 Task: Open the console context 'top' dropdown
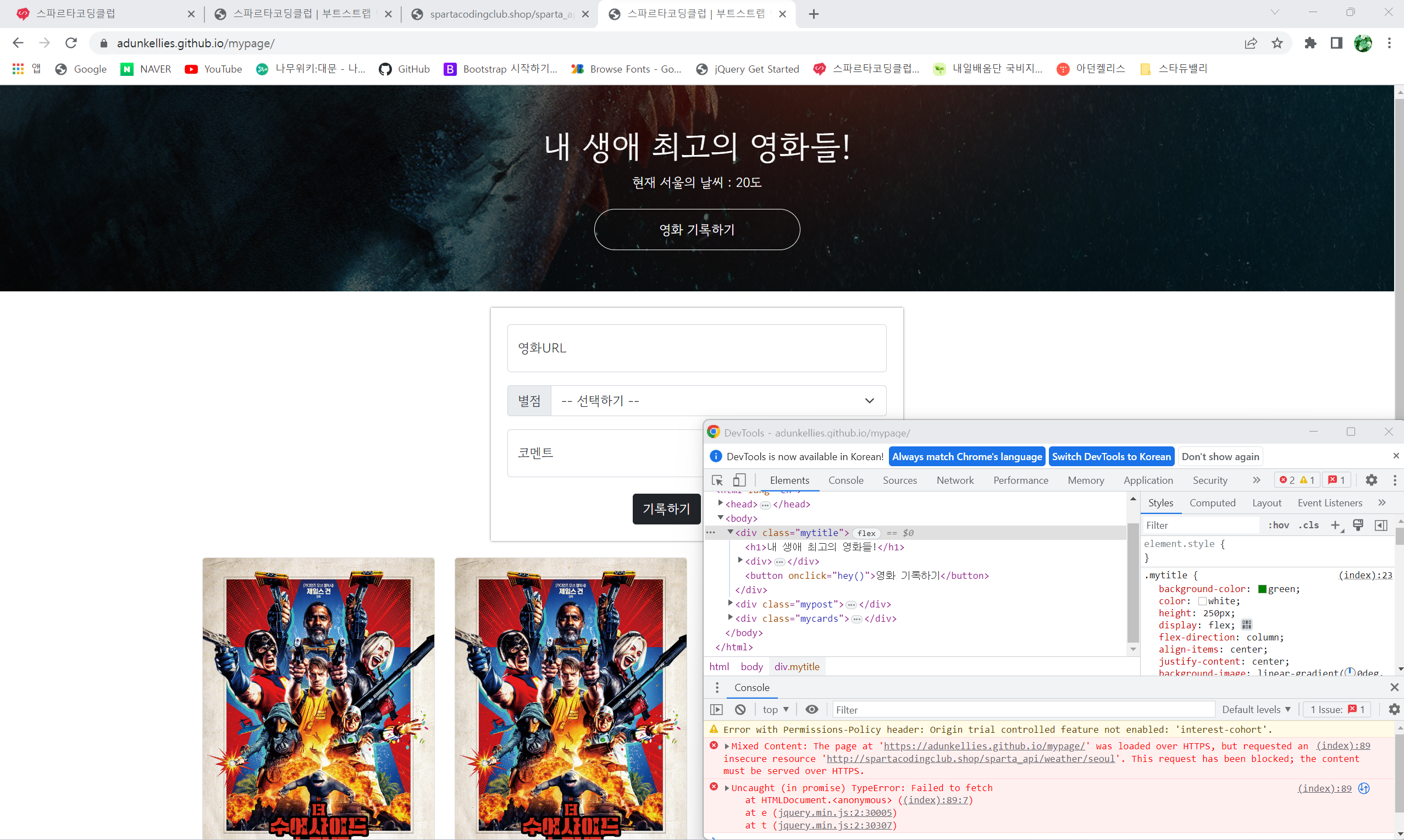775,709
